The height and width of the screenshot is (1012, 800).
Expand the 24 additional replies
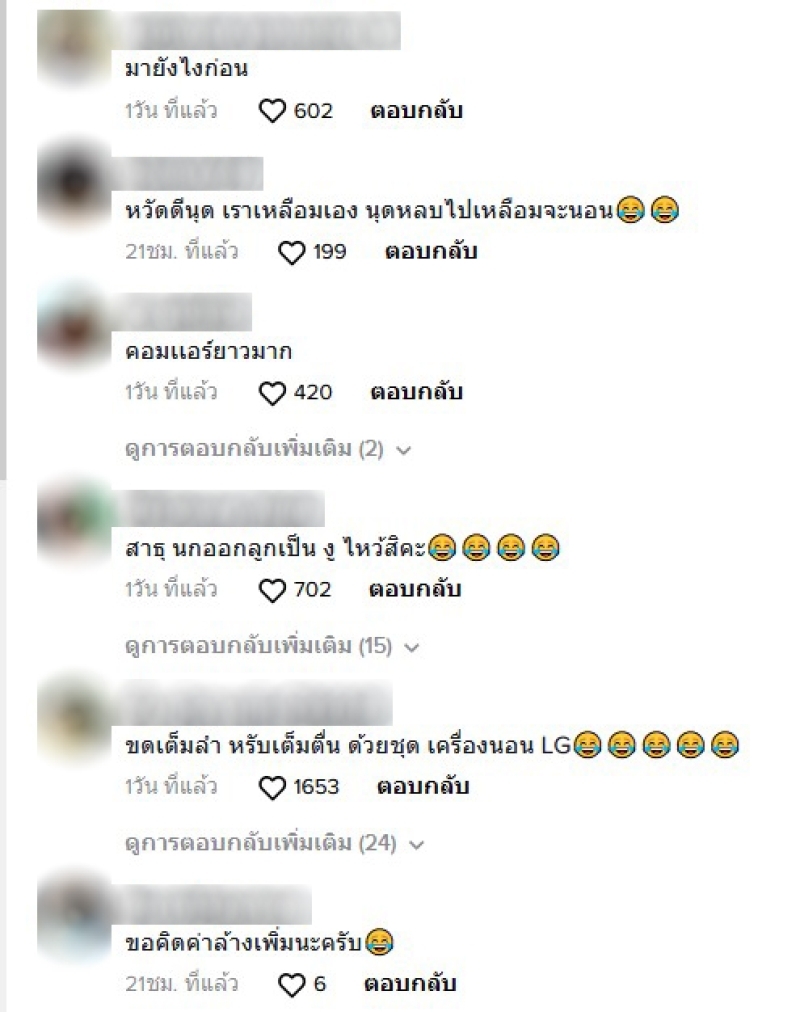[x=274, y=844]
